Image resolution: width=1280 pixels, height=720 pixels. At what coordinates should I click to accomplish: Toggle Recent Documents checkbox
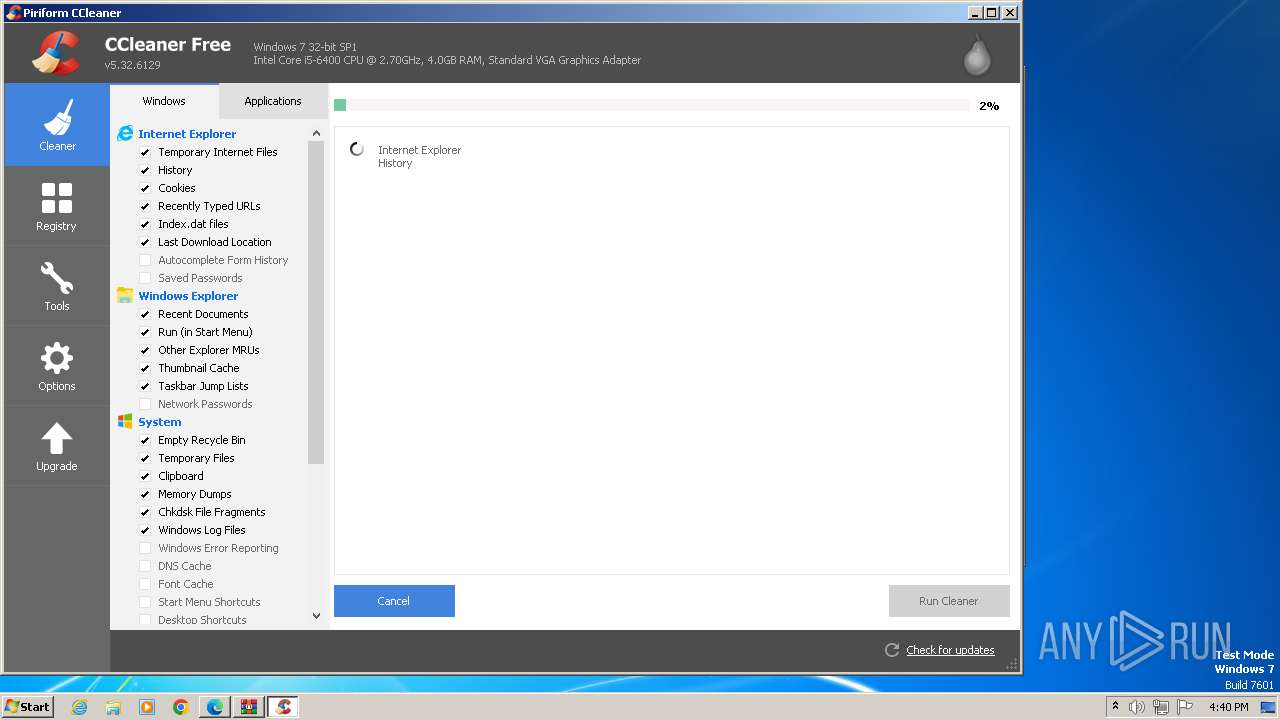pos(145,314)
